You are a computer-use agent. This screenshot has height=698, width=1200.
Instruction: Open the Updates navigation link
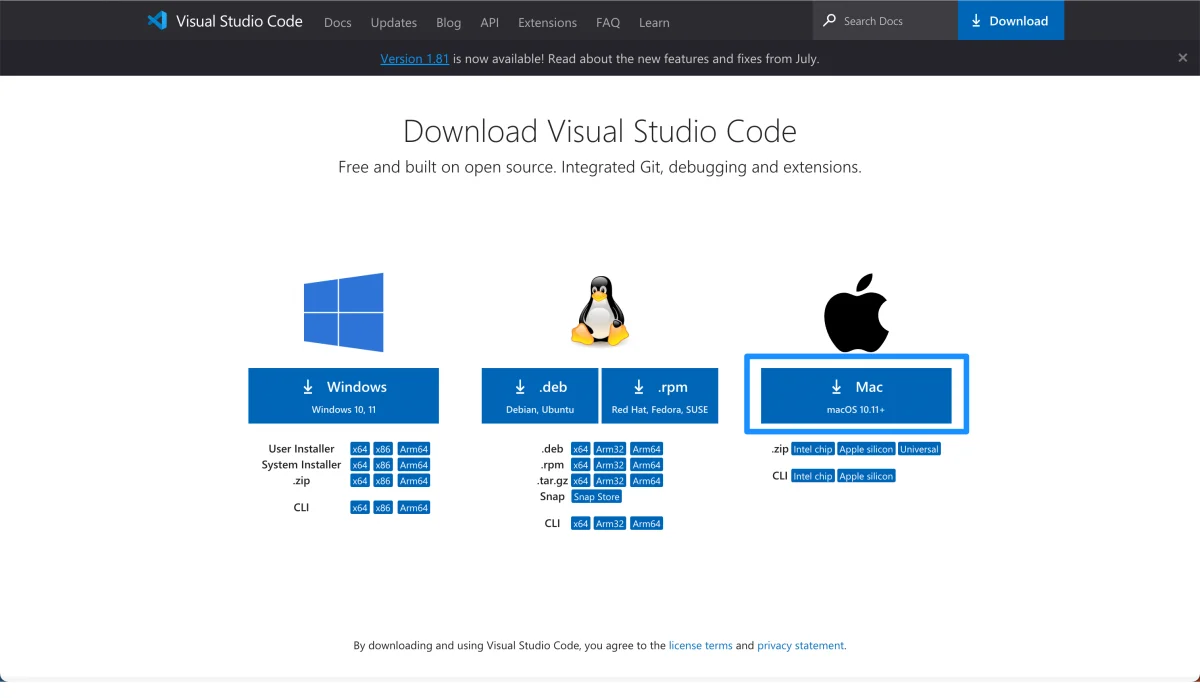(394, 22)
